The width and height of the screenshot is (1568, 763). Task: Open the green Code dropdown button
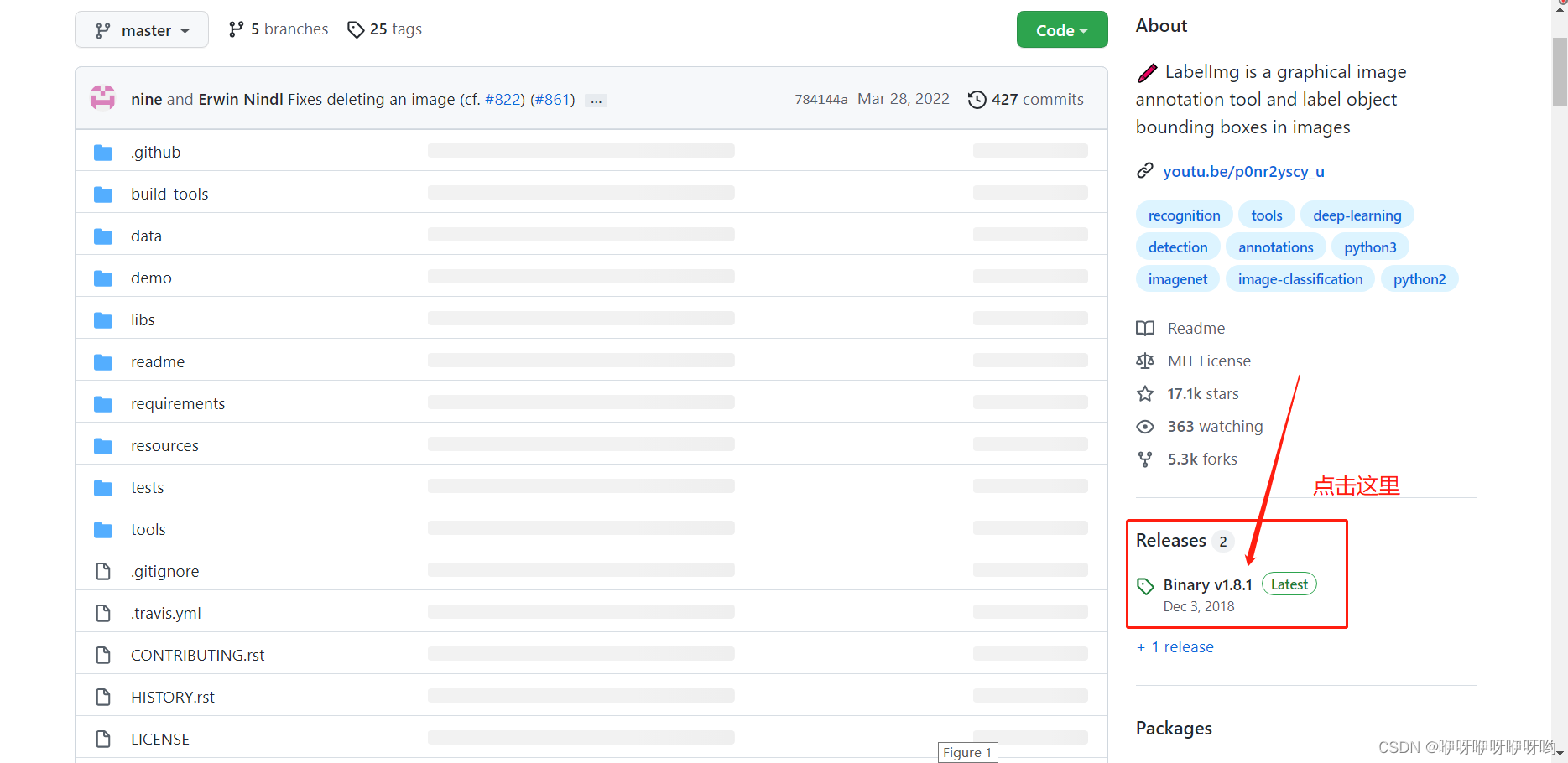(x=1061, y=30)
